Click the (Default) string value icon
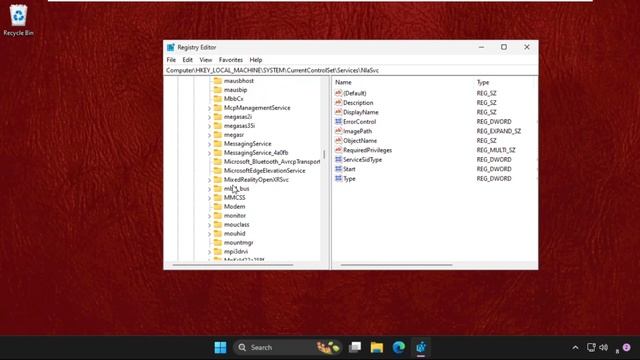Screen dimensions: 640x360 pos(338,93)
